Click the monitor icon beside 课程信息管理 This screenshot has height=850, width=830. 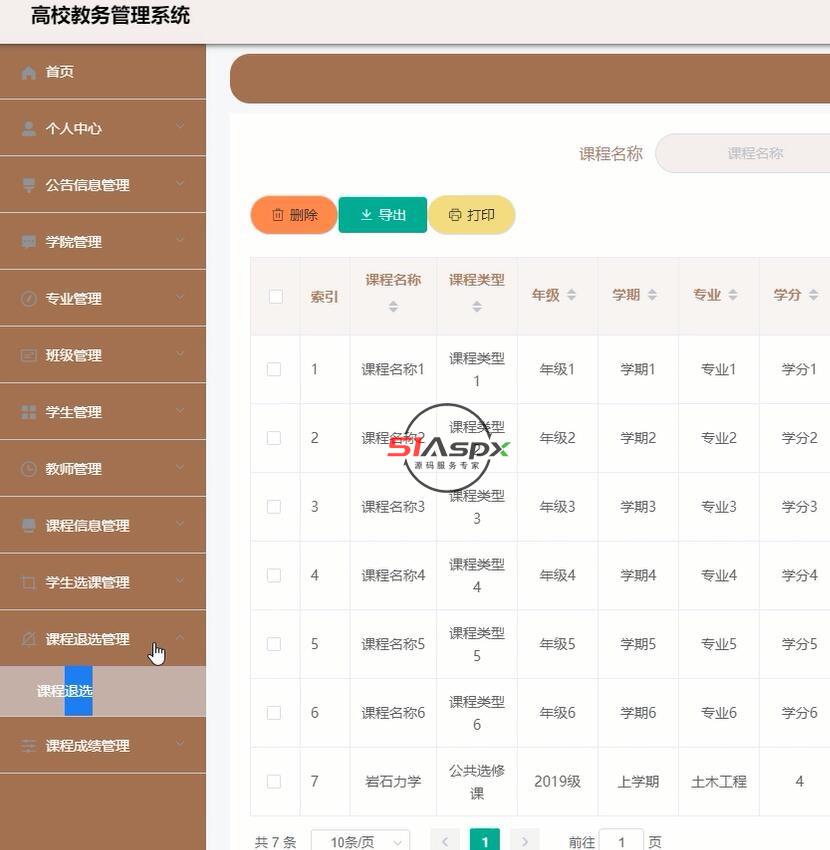pyautogui.click(x=29, y=526)
